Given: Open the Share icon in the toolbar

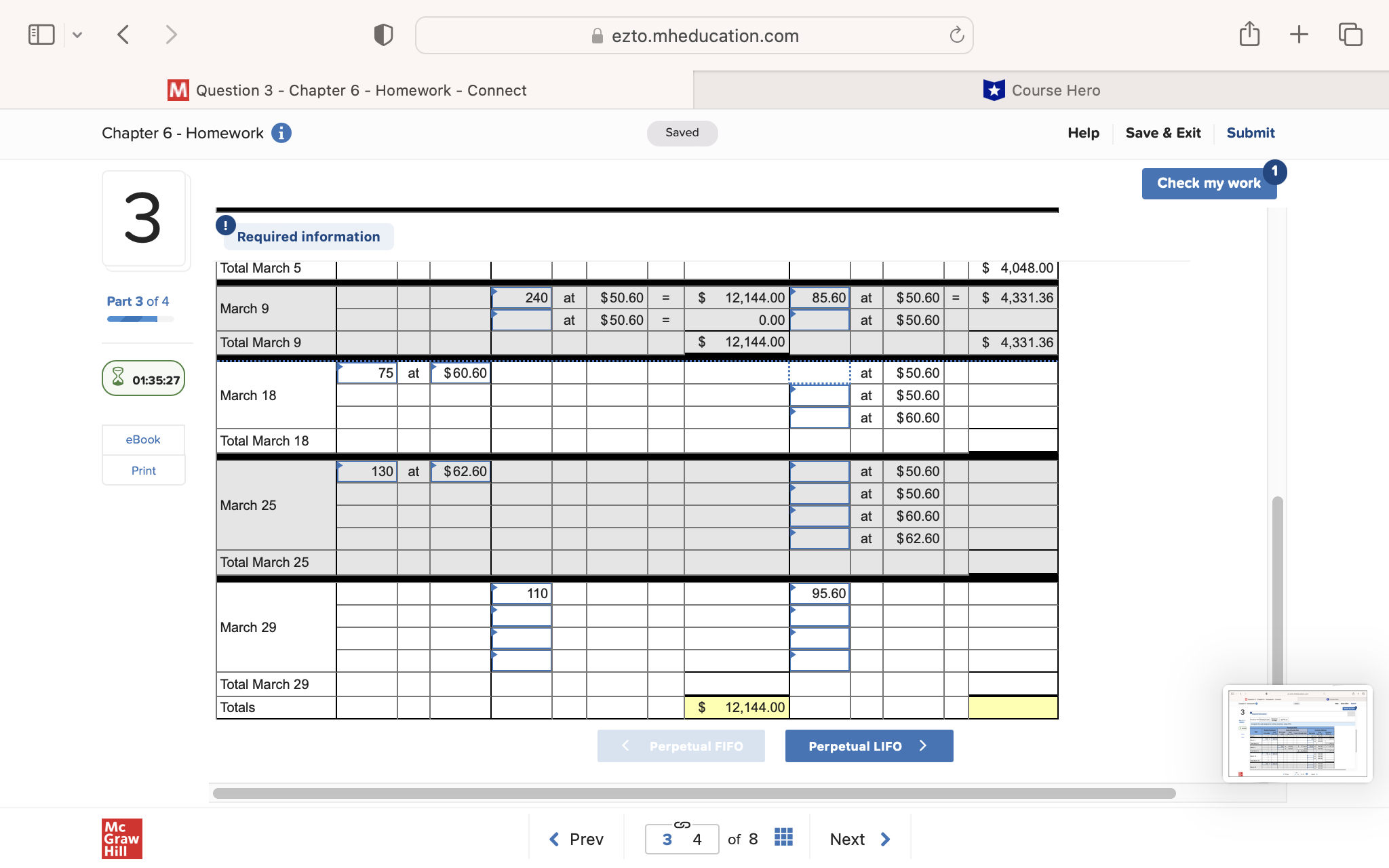Looking at the screenshot, I should [1249, 34].
